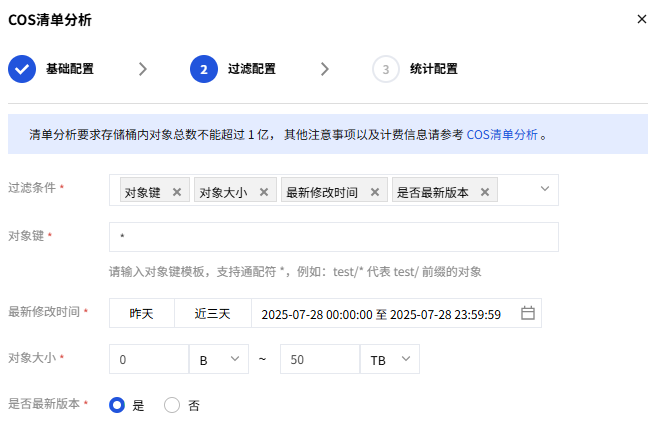The width and height of the screenshot is (655, 421).
Task: Select the 昨天 quick time range
Action: click(142, 313)
